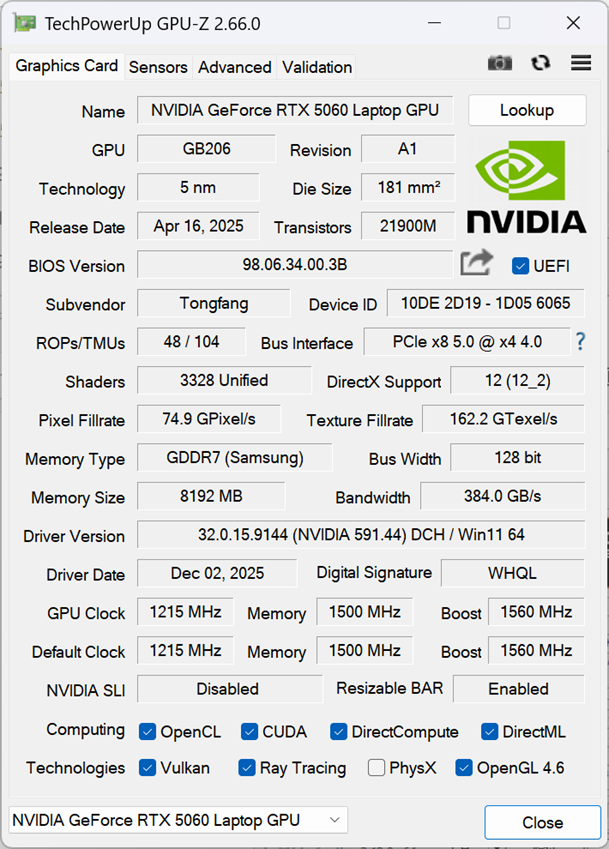The height and width of the screenshot is (849, 609).
Task: Open the hamburger menu icon
Action: pos(581,63)
